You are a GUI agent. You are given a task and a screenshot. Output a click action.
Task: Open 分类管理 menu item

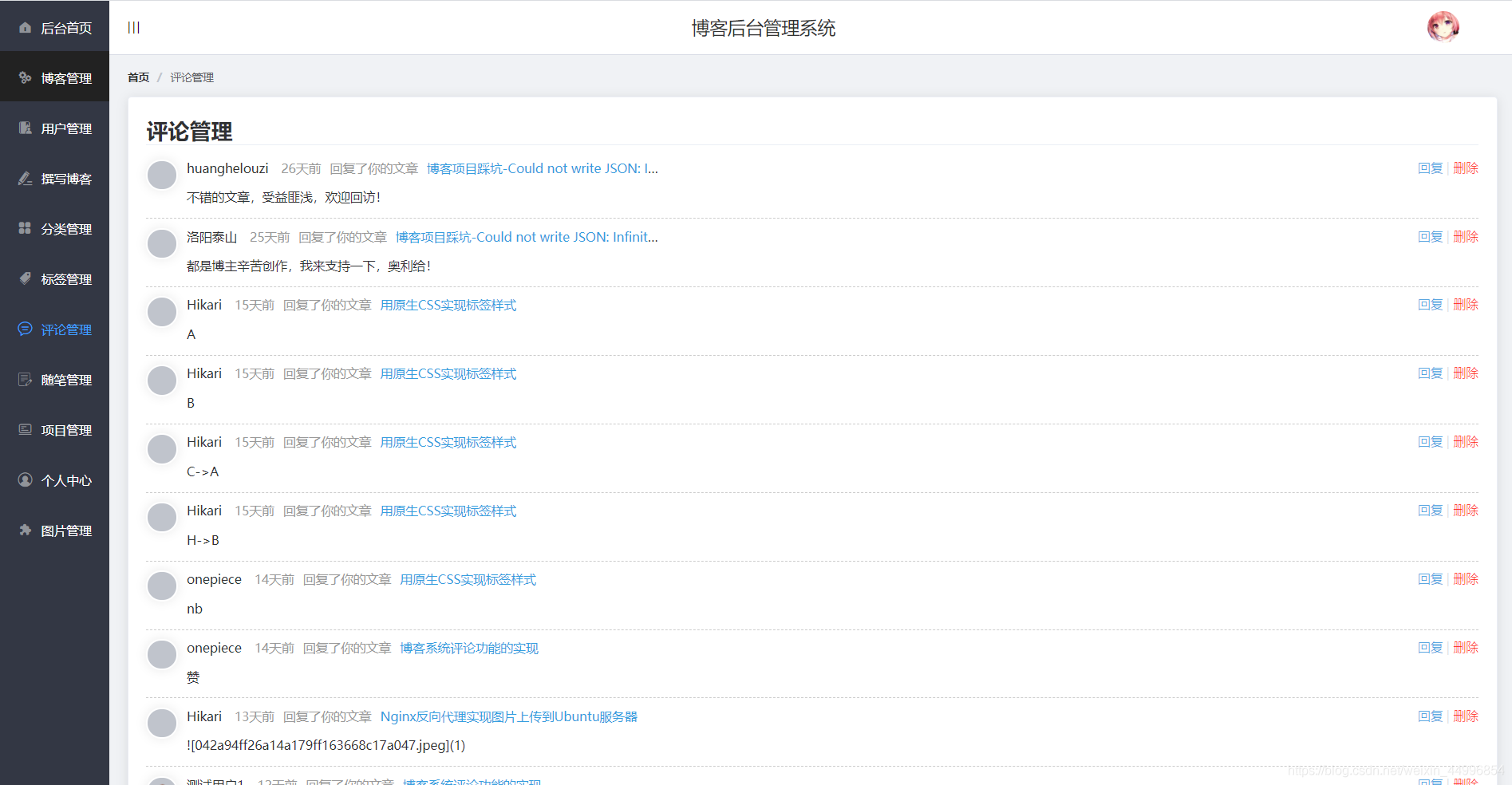pyautogui.click(x=54, y=229)
